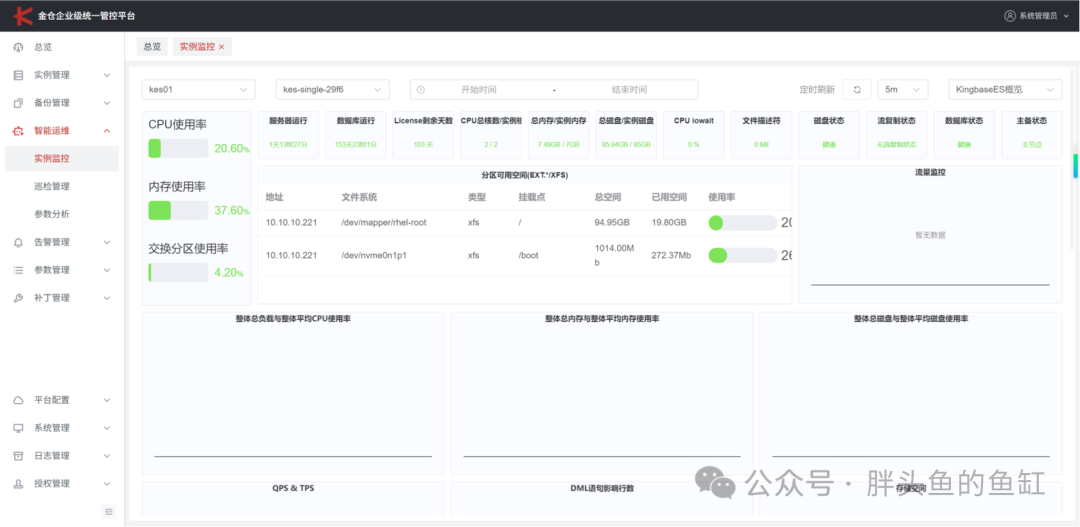Image resolution: width=1080 pixels, height=527 pixels.
Task: Open 实例监控 in the sidebar
Action: pos(61,158)
